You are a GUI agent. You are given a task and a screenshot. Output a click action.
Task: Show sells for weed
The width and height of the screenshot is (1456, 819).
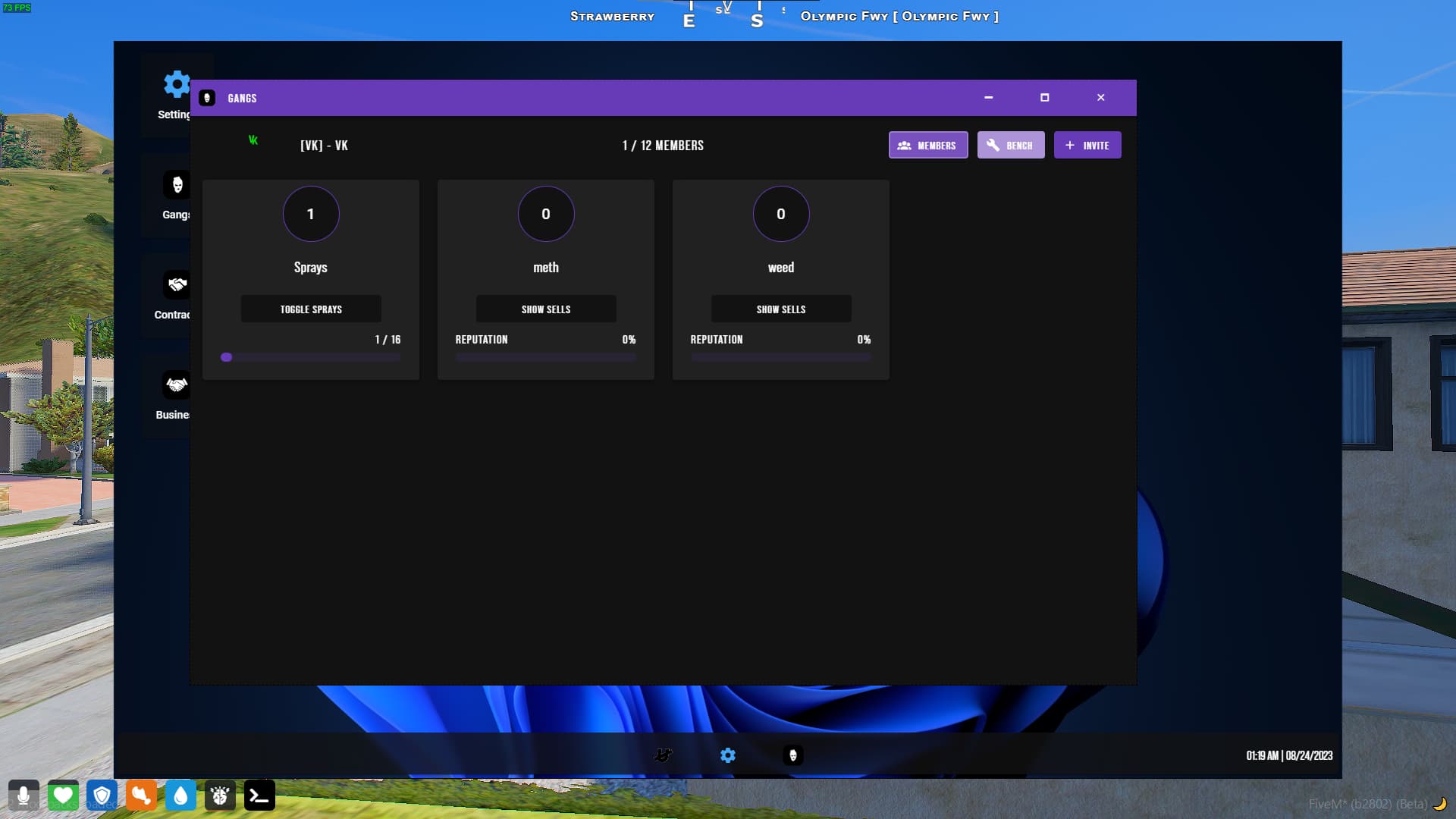[781, 309]
